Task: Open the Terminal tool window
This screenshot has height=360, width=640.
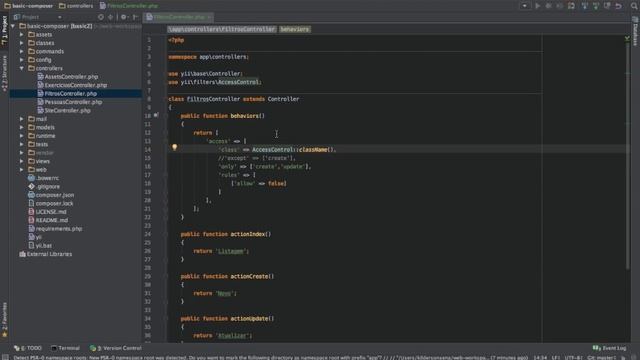Action: [x=65, y=348]
